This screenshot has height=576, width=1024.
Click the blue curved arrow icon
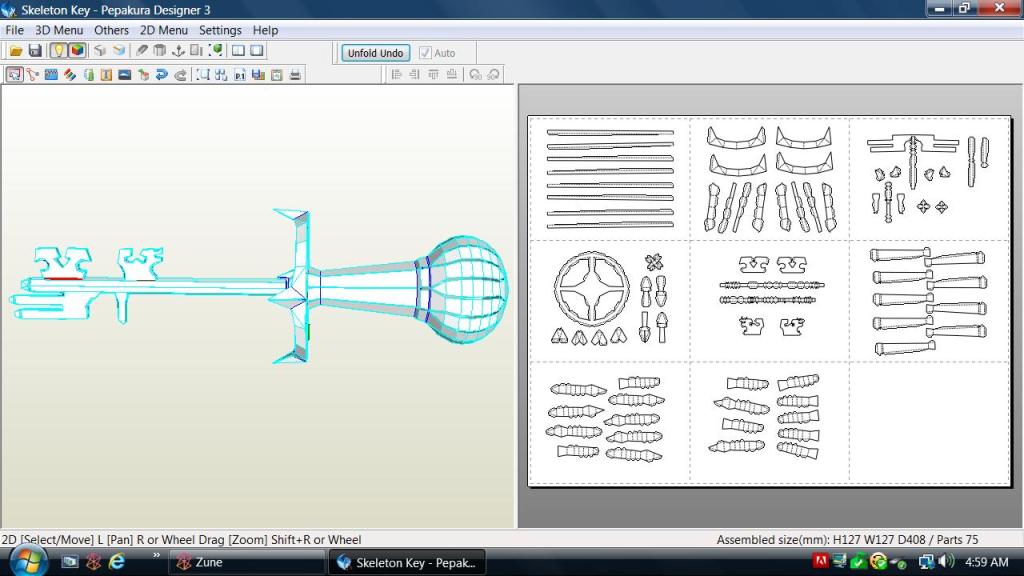point(161,74)
